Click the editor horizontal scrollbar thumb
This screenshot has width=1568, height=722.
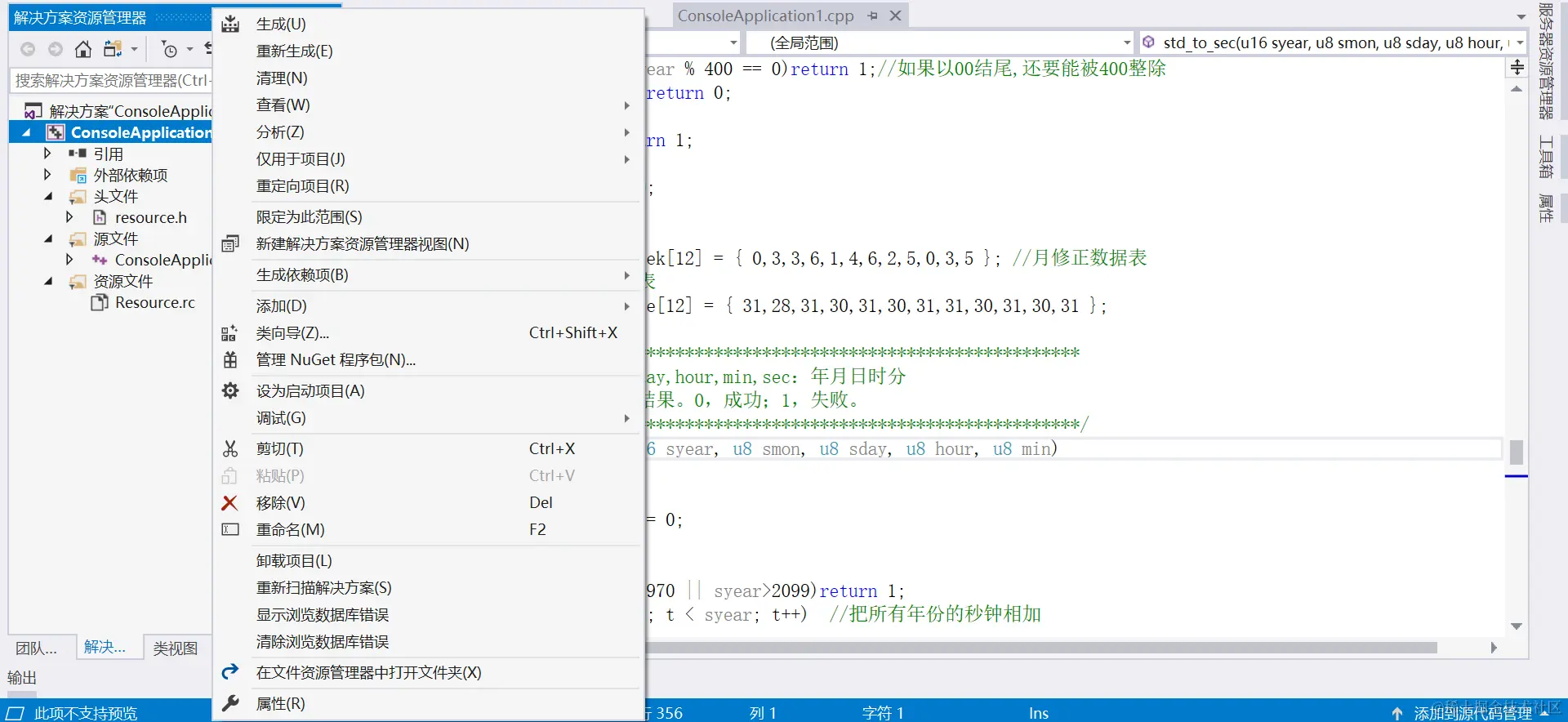coord(1041,648)
